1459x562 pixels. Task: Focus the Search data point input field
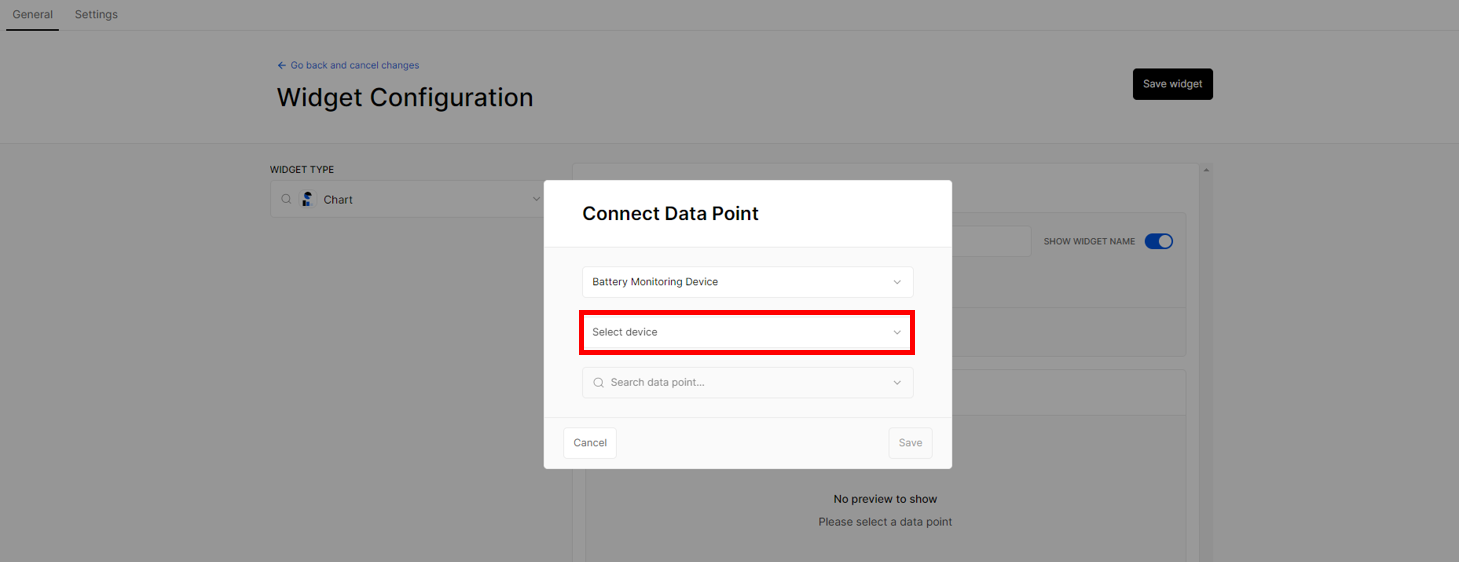coord(748,382)
